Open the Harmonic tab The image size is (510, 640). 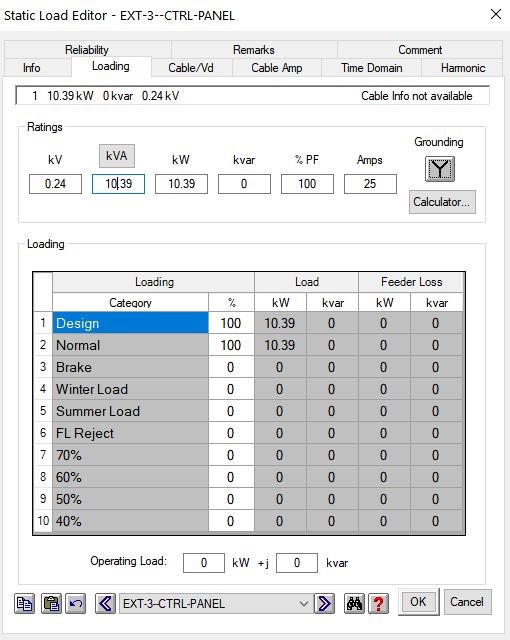pos(463,68)
